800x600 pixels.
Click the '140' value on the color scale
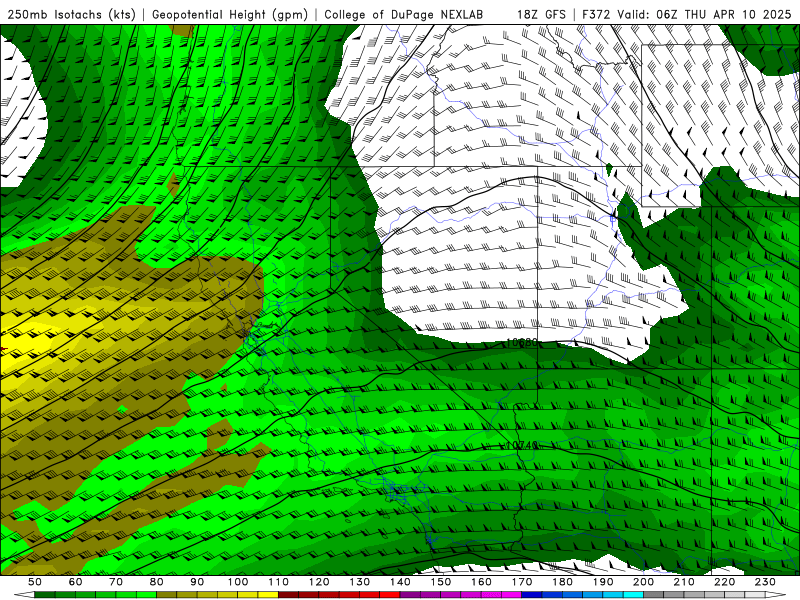click(x=400, y=582)
